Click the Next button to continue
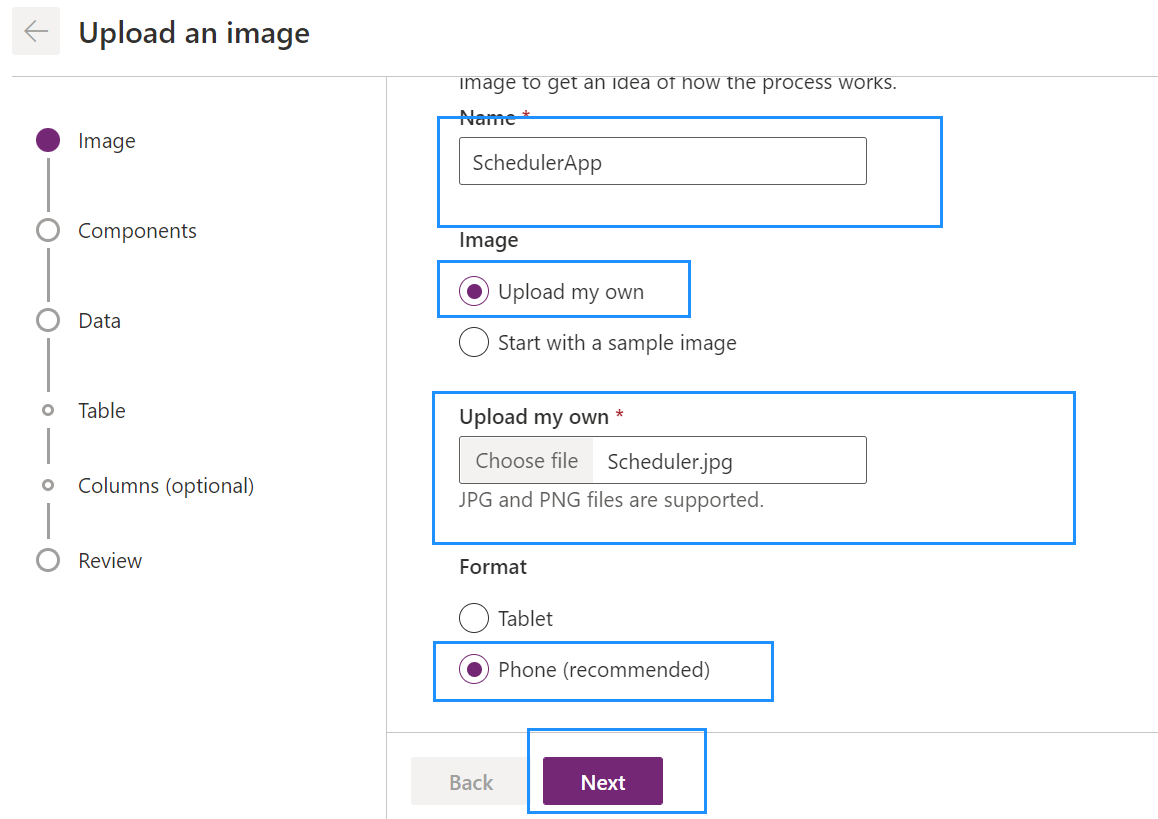This screenshot has height=819, width=1158. [x=603, y=781]
